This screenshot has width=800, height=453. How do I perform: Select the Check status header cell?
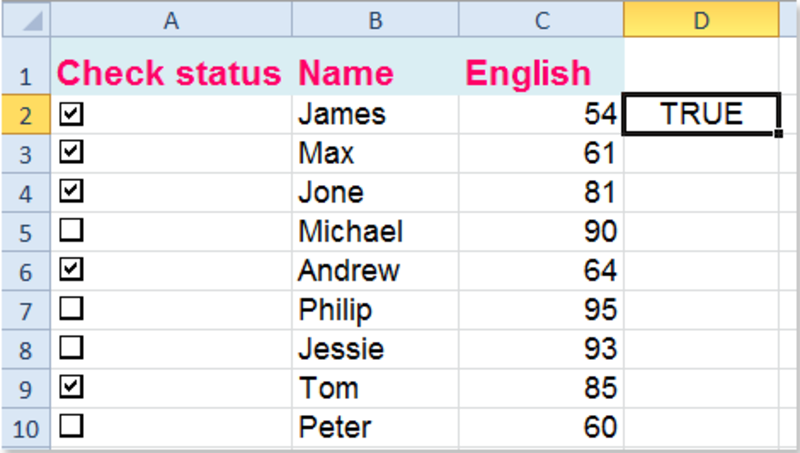[171, 66]
